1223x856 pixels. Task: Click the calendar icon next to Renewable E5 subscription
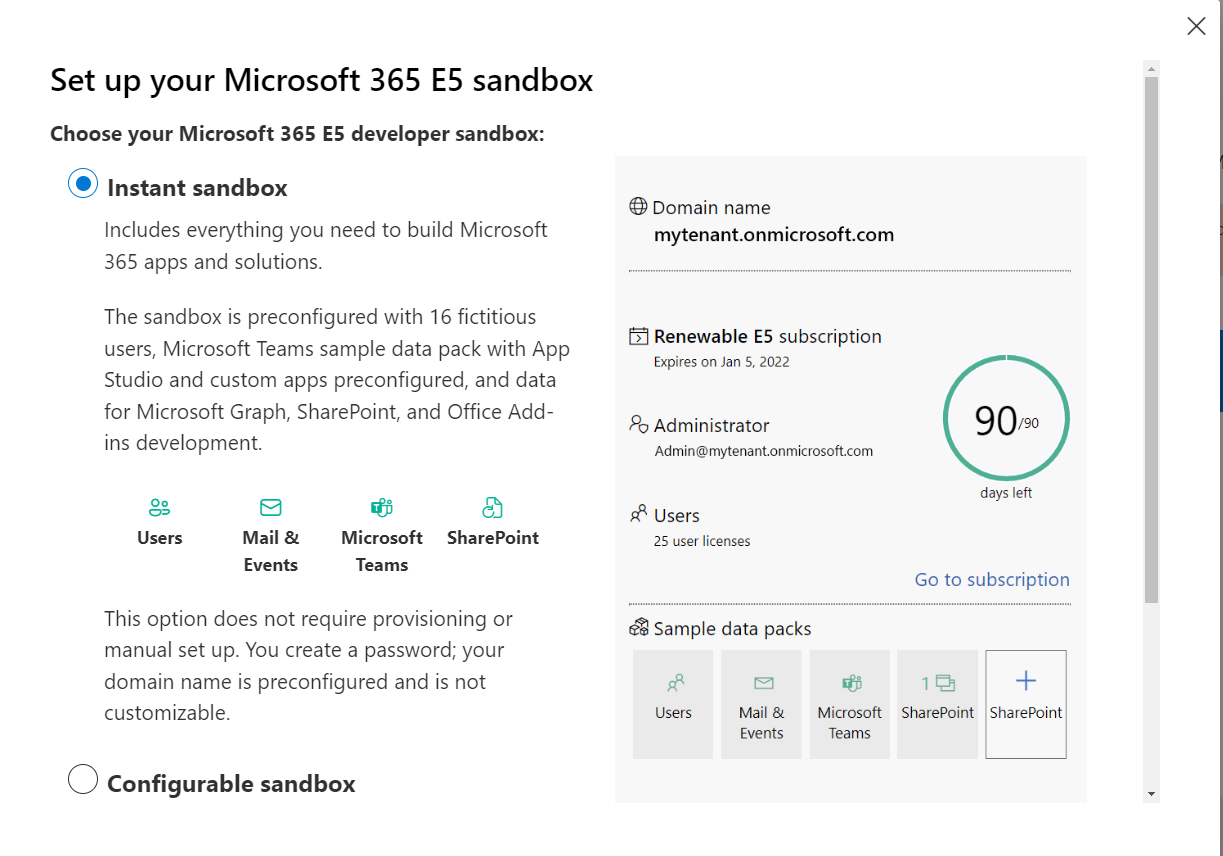638,336
